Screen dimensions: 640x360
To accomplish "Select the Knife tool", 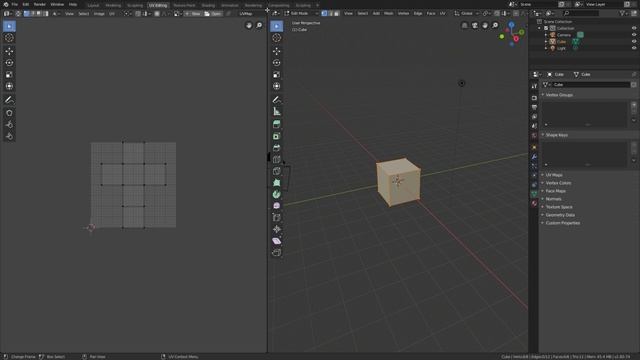I will pyautogui.click(x=276, y=171).
